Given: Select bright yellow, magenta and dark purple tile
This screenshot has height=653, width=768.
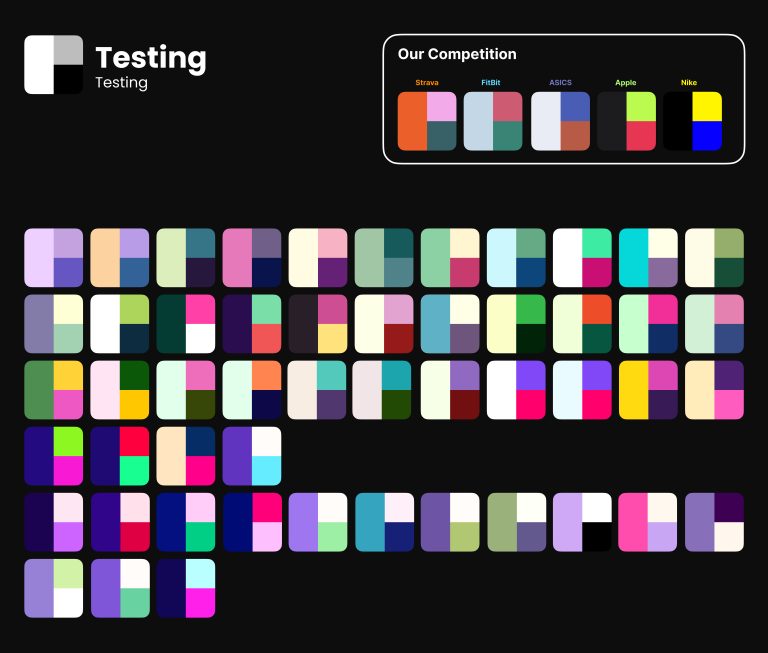Looking at the screenshot, I should [648, 390].
